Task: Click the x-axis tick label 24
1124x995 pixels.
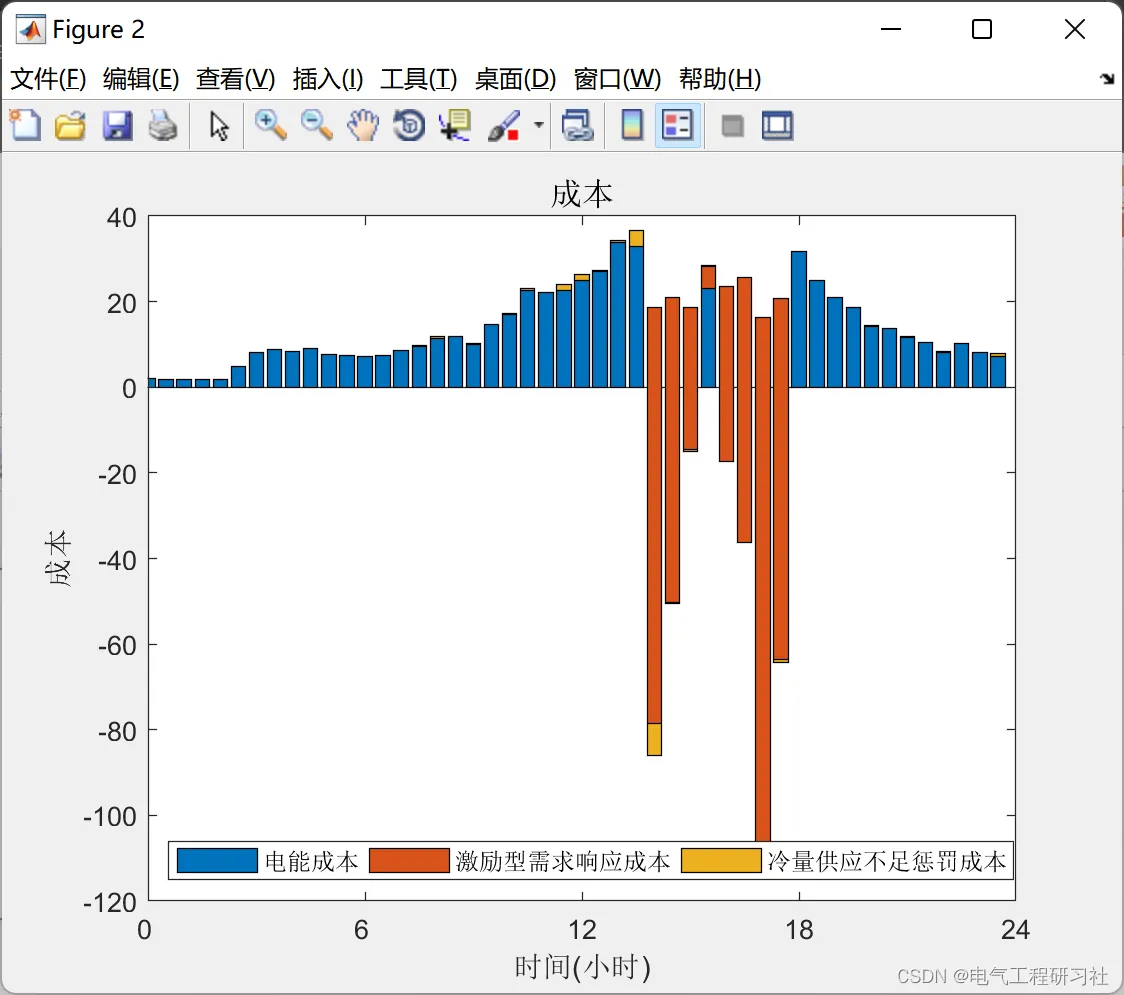Action: coord(1015,930)
